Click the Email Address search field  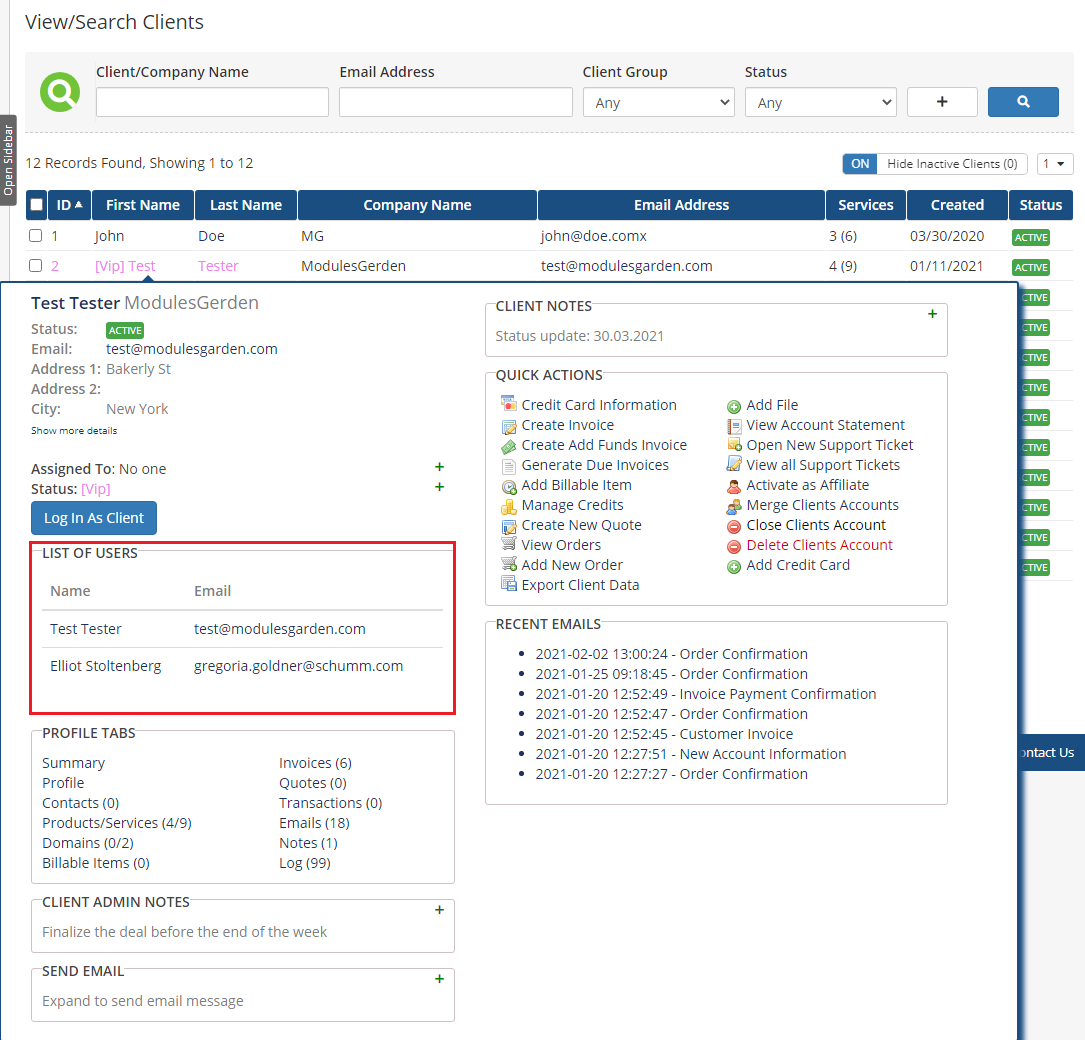[x=456, y=102]
